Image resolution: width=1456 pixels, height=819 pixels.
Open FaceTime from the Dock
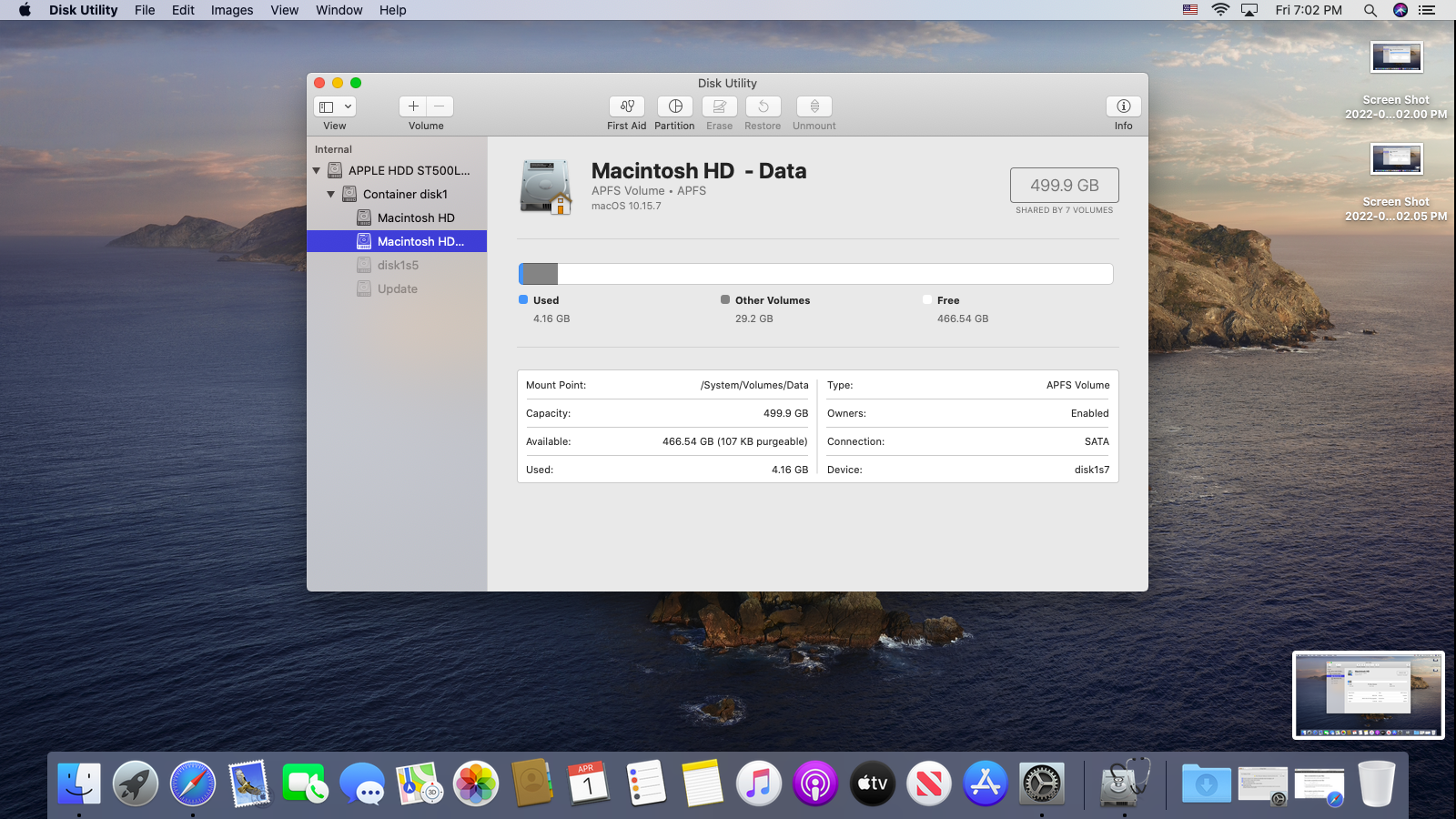(306, 784)
